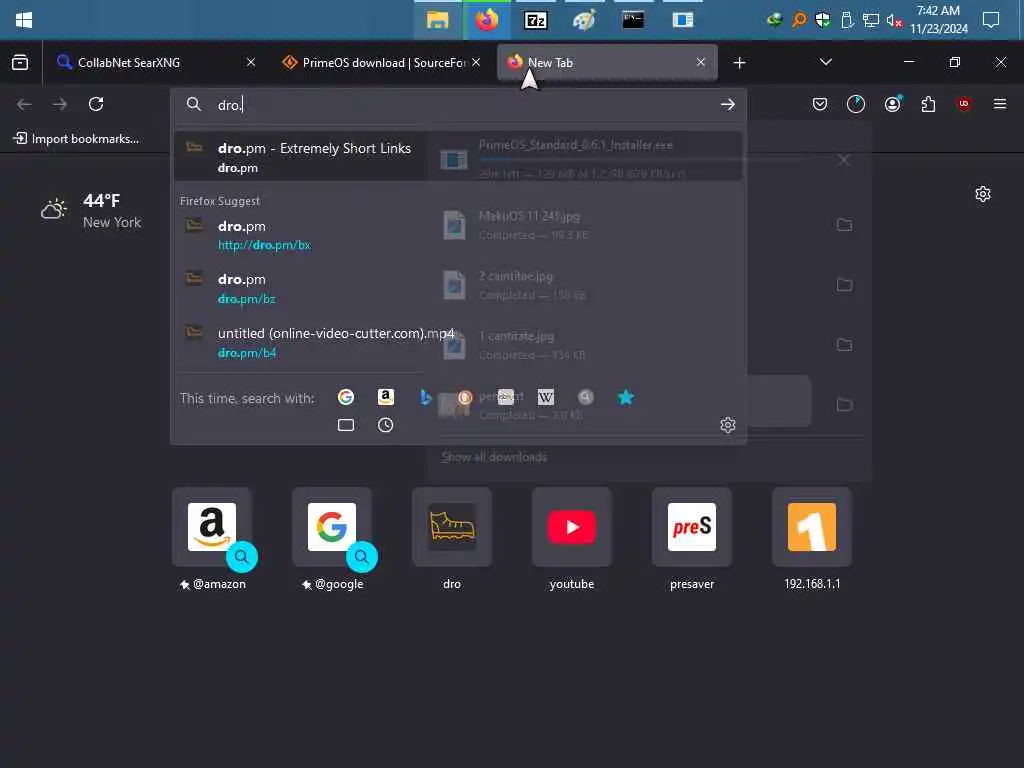Click the 44°F temperature reading
The image size is (1024, 768).
[101, 200]
